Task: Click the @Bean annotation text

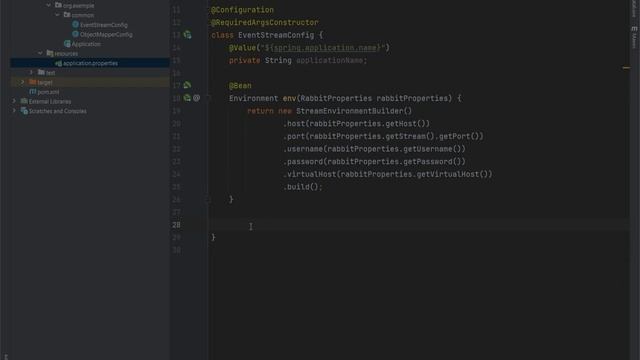Action: click(240, 86)
